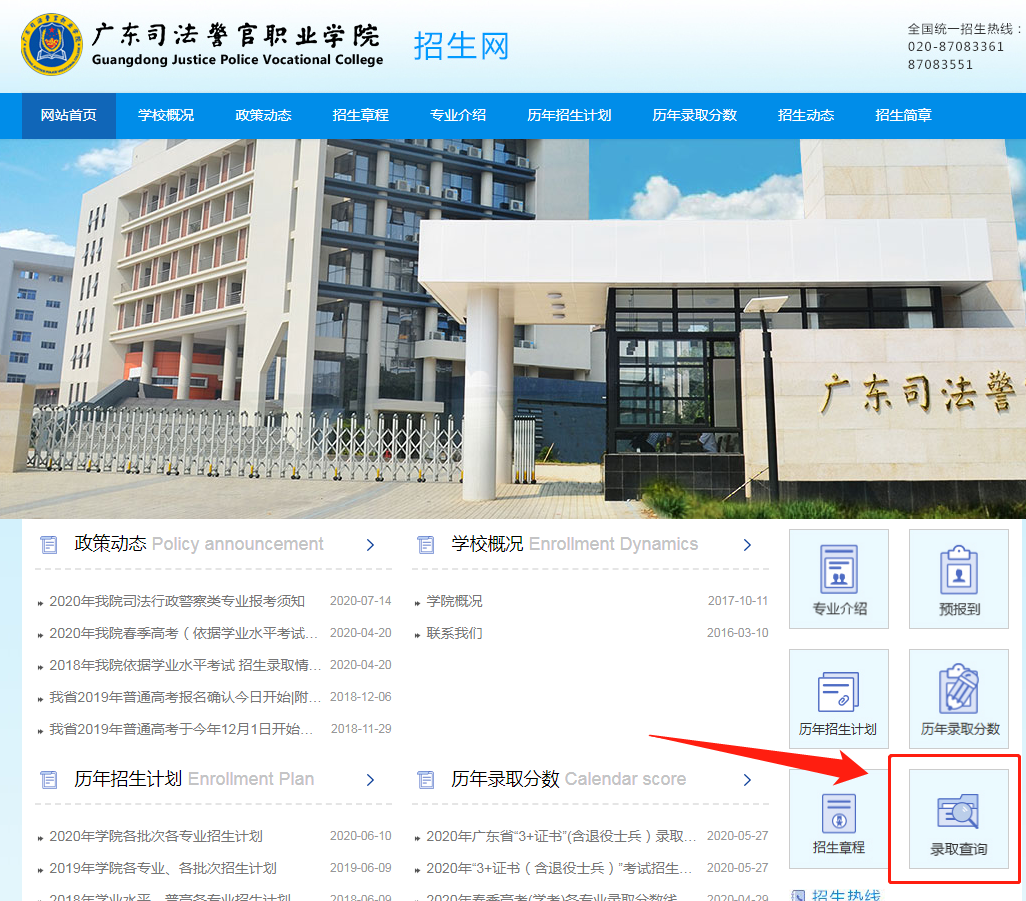
Task: Click hotline number 87083551
Action: pyautogui.click(x=940, y=64)
